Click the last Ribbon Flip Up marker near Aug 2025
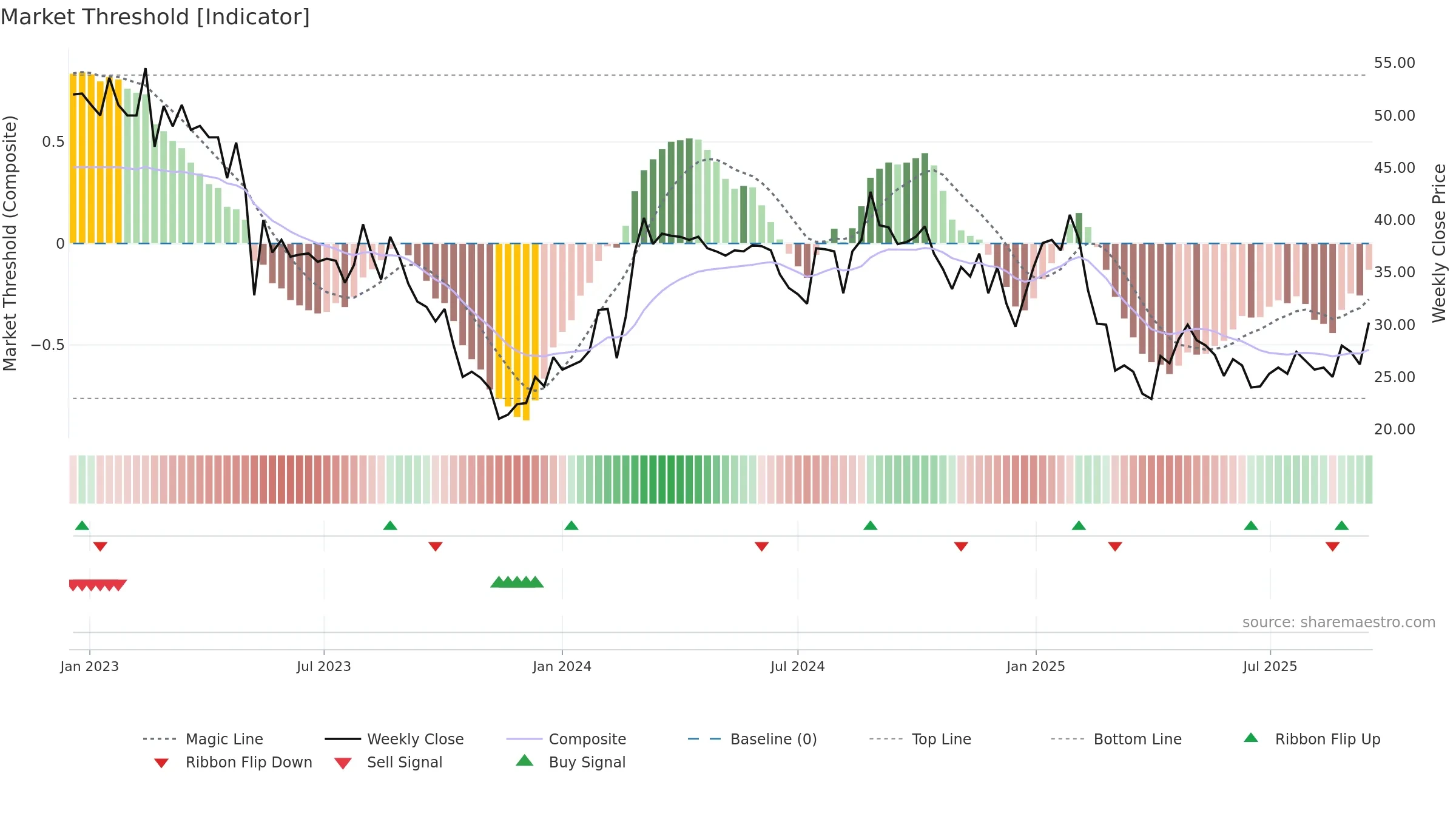This screenshot has width=1456, height=819. click(1341, 525)
